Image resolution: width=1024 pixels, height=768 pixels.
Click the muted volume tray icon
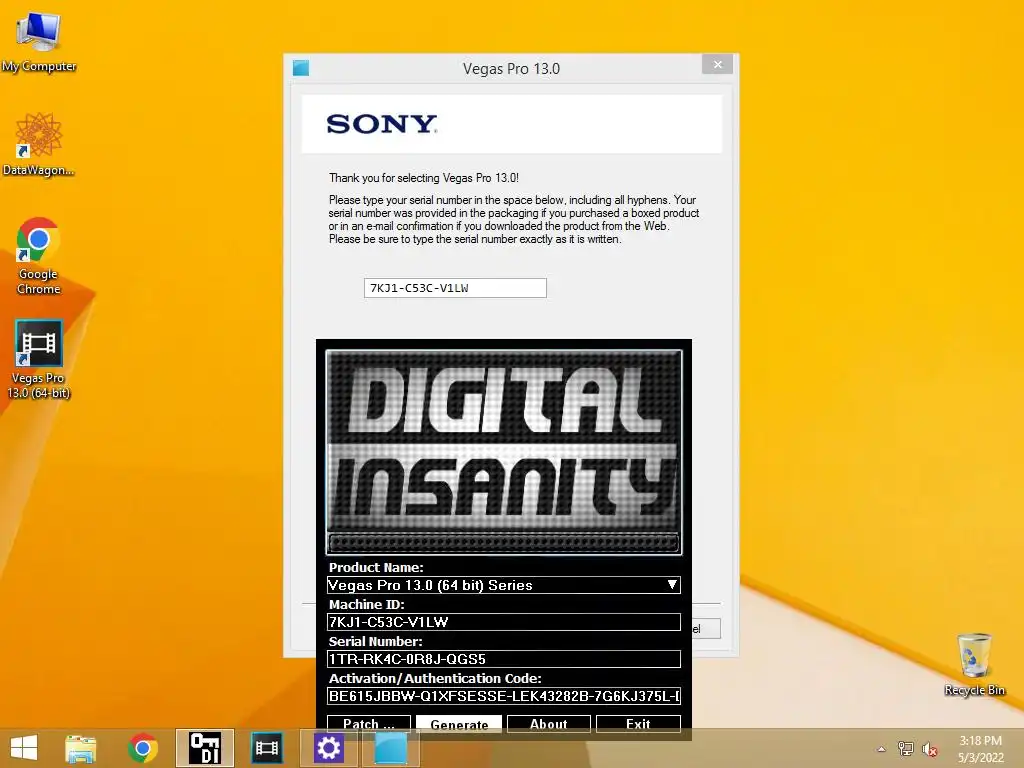pos(930,749)
